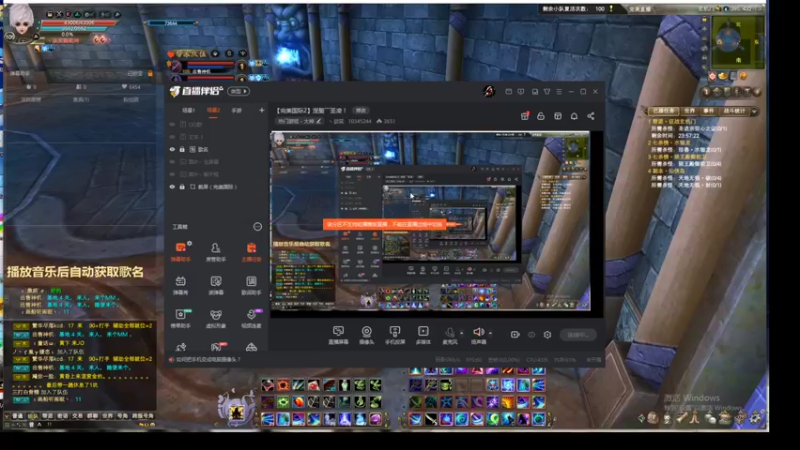This screenshot has width=800, height=450.
Task: Click the 修改 button next to the title
Action: point(361,110)
